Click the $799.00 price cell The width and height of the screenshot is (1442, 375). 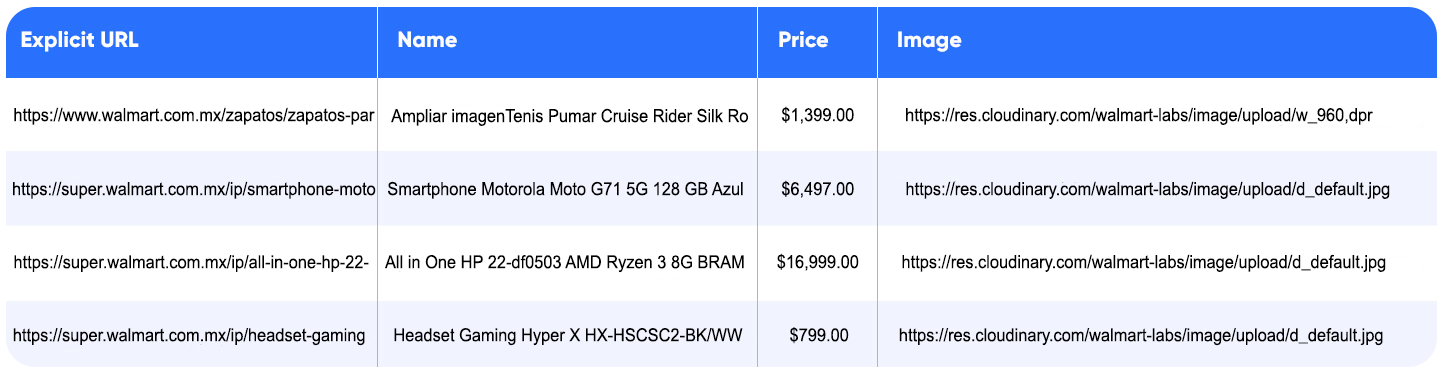(x=818, y=336)
